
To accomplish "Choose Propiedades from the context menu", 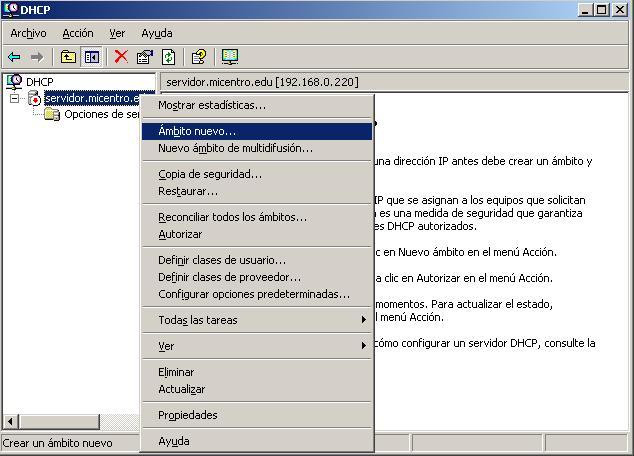I will pos(187,415).
